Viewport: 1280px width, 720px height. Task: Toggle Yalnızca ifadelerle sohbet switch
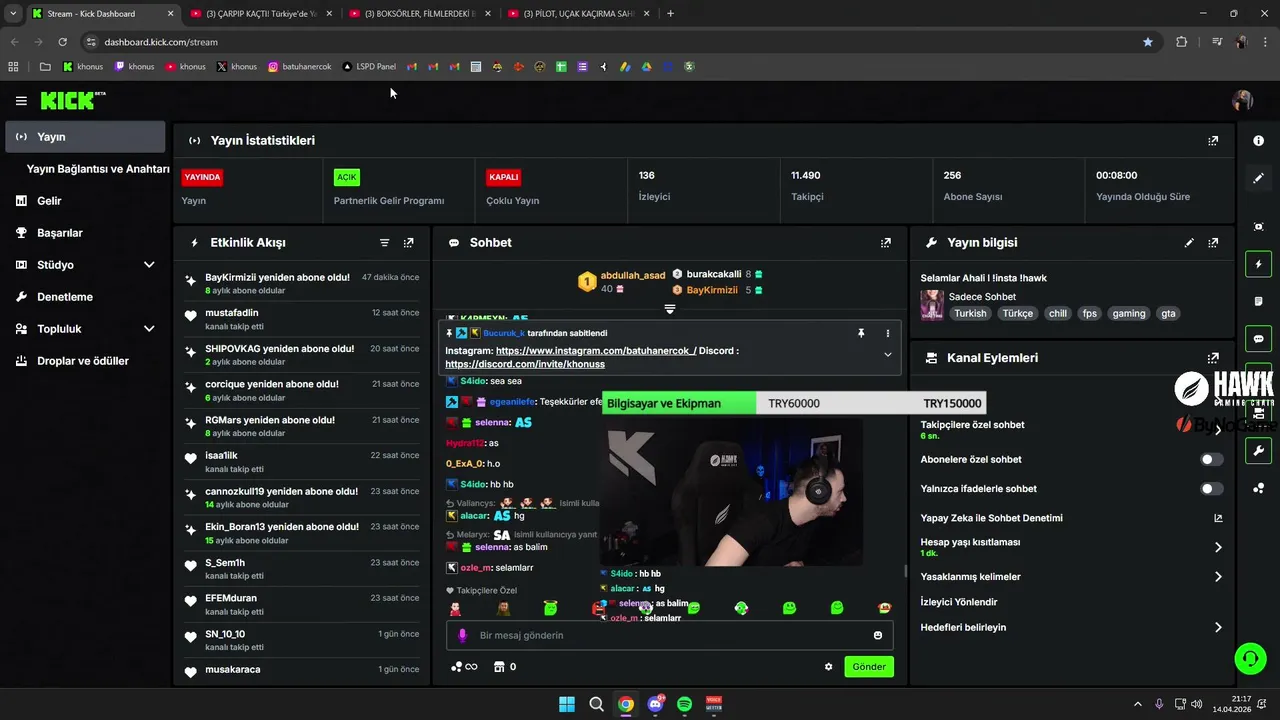click(1212, 489)
